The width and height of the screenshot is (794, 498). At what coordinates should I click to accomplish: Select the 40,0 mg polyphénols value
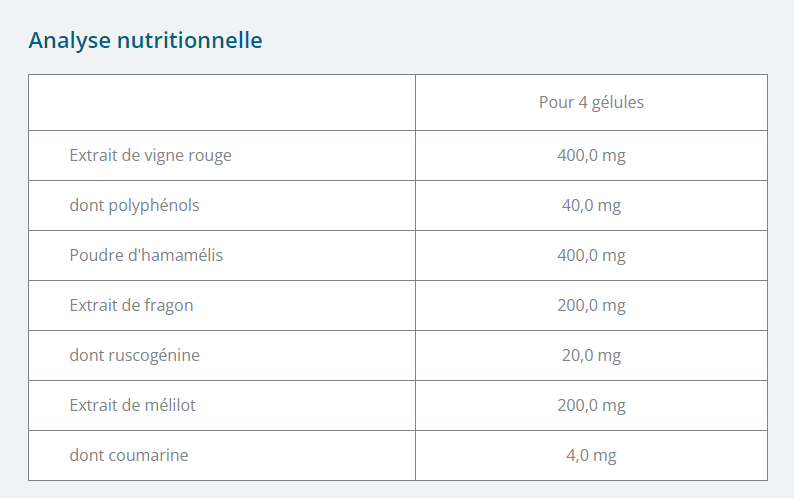coord(591,205)
